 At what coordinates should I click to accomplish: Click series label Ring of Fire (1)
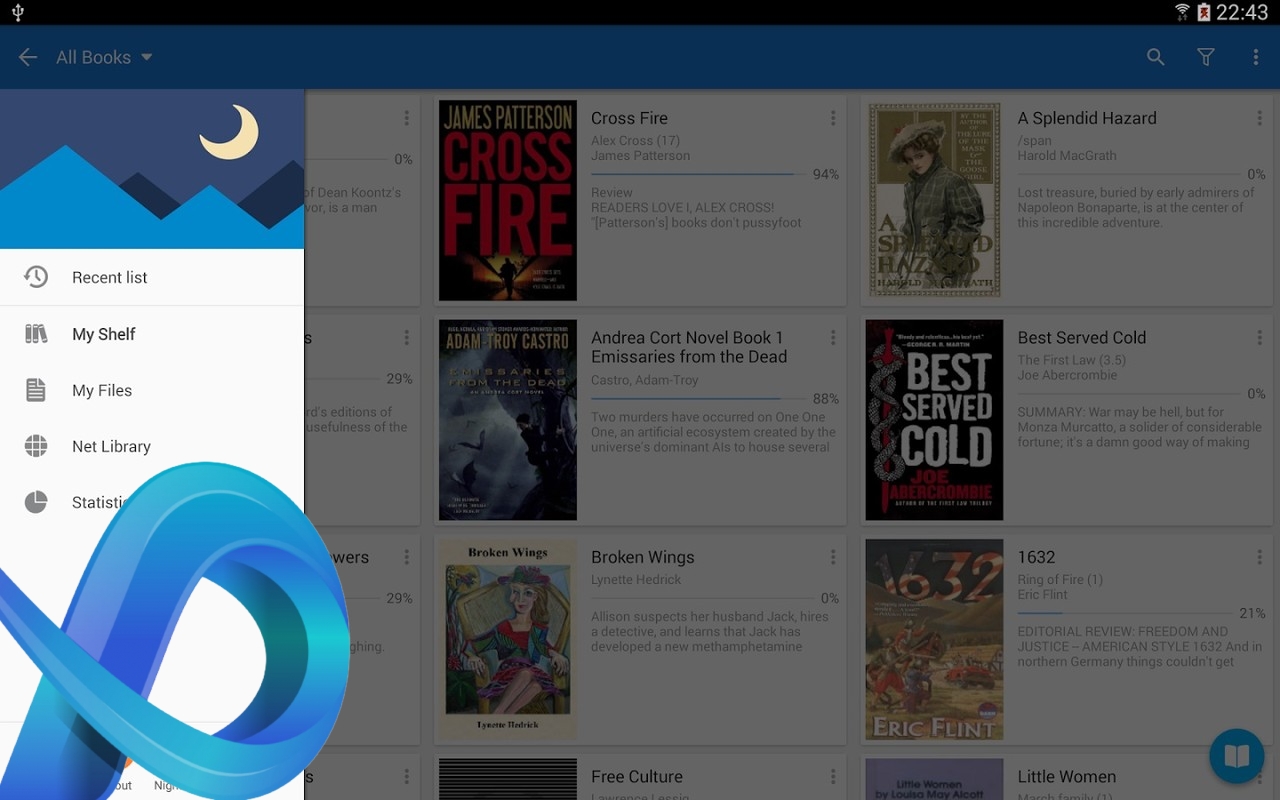1060,580
